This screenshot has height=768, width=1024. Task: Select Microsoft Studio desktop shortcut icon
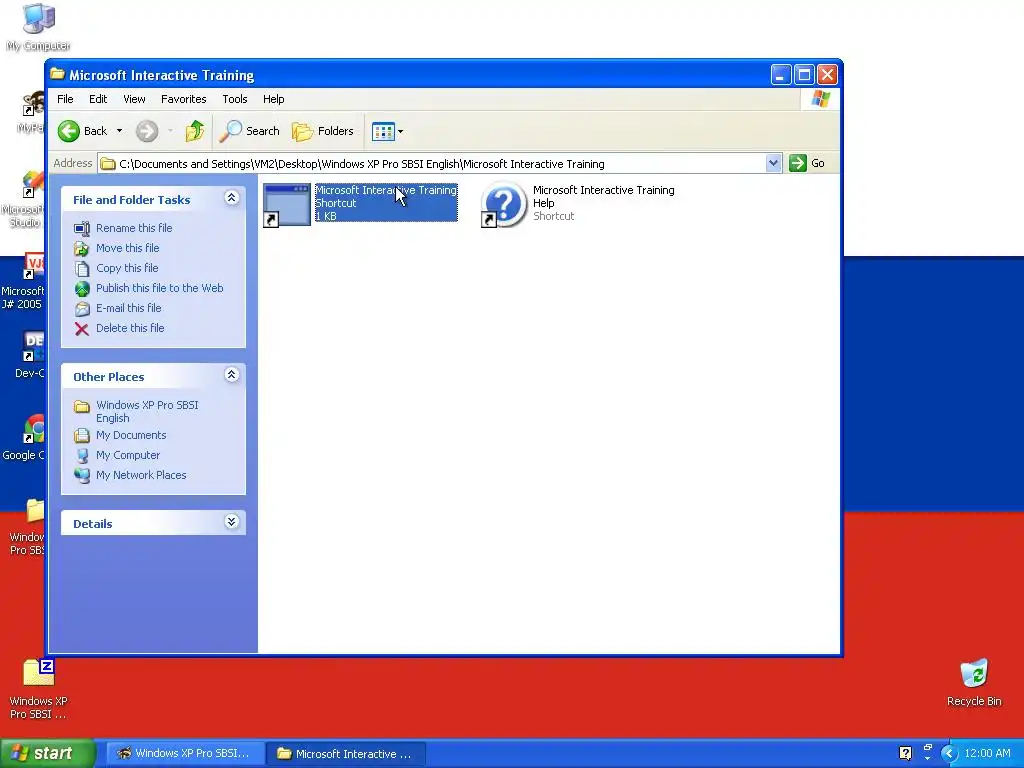[22, 199]
